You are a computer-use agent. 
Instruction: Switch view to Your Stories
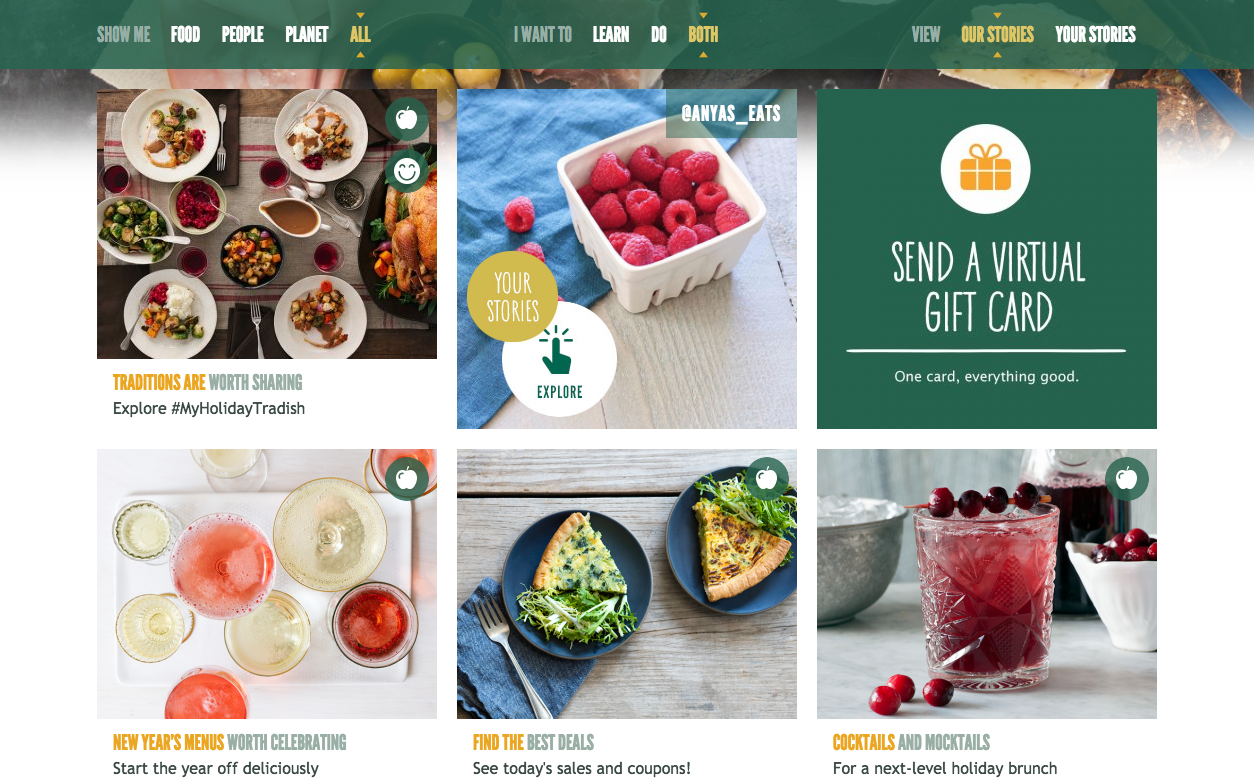[x=1095, y=34]
